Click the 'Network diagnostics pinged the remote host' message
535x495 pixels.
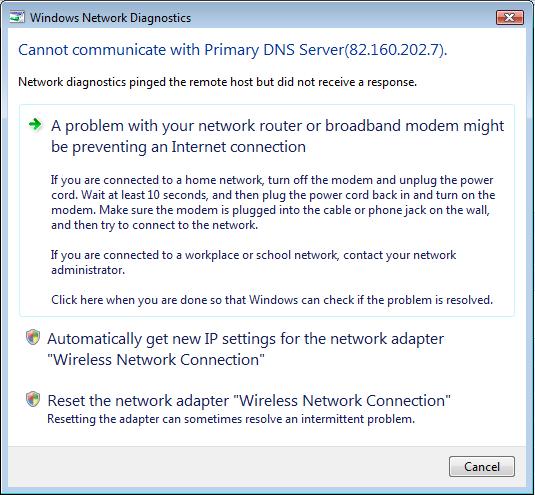coord(217,82)
